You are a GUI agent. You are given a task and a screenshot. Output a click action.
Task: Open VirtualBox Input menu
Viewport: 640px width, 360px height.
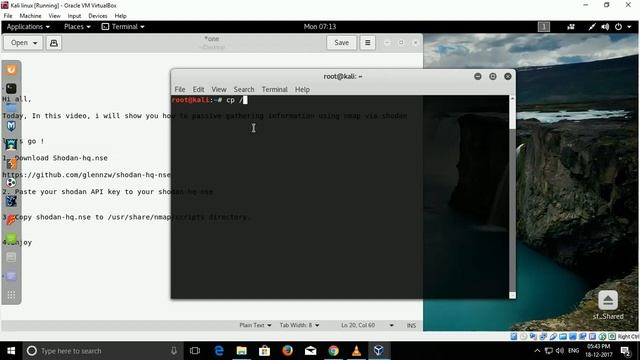(x=74, y=16)
